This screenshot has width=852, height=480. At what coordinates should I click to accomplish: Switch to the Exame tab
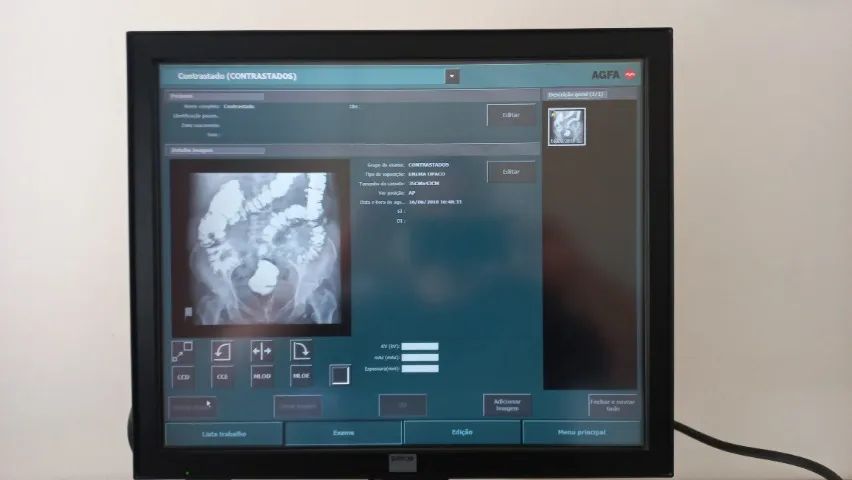tap(343, 433)
